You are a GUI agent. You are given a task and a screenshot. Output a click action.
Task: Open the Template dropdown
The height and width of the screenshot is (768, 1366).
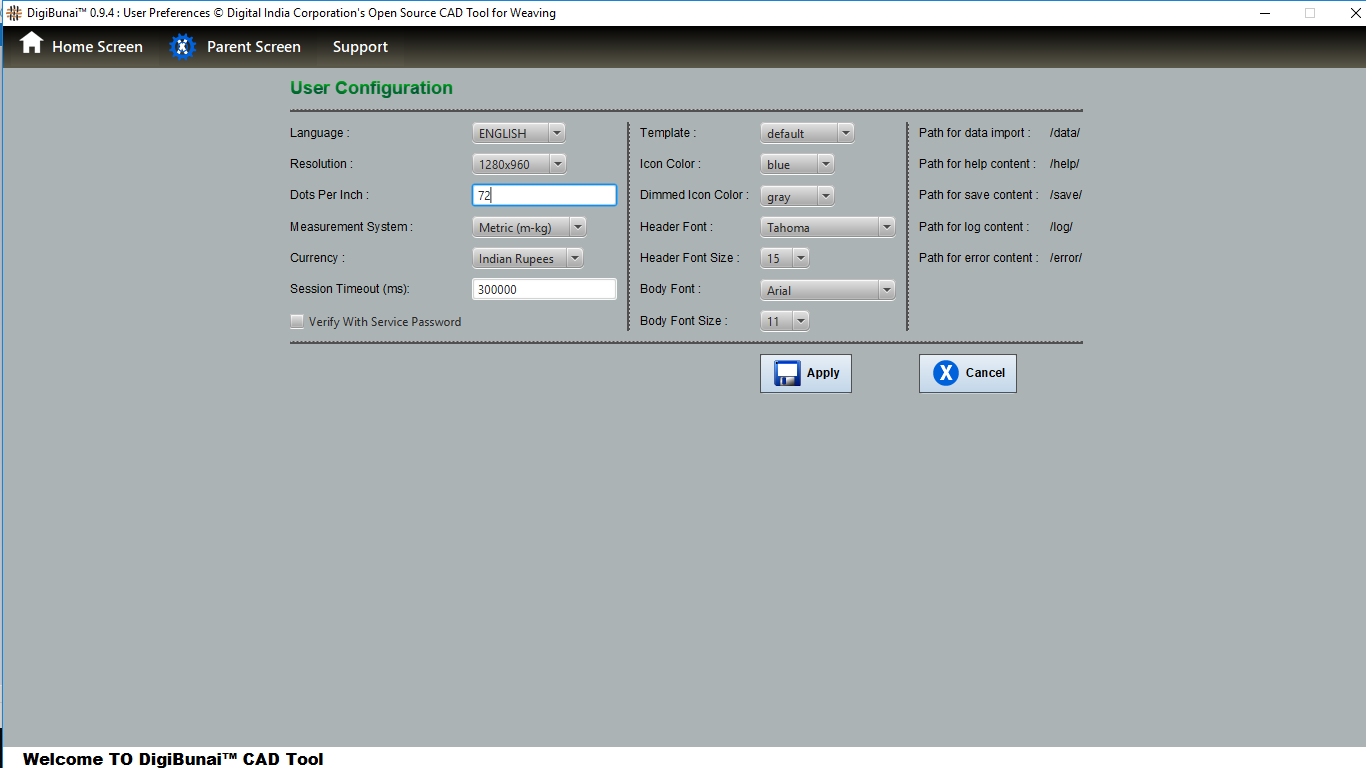point(806,133)
